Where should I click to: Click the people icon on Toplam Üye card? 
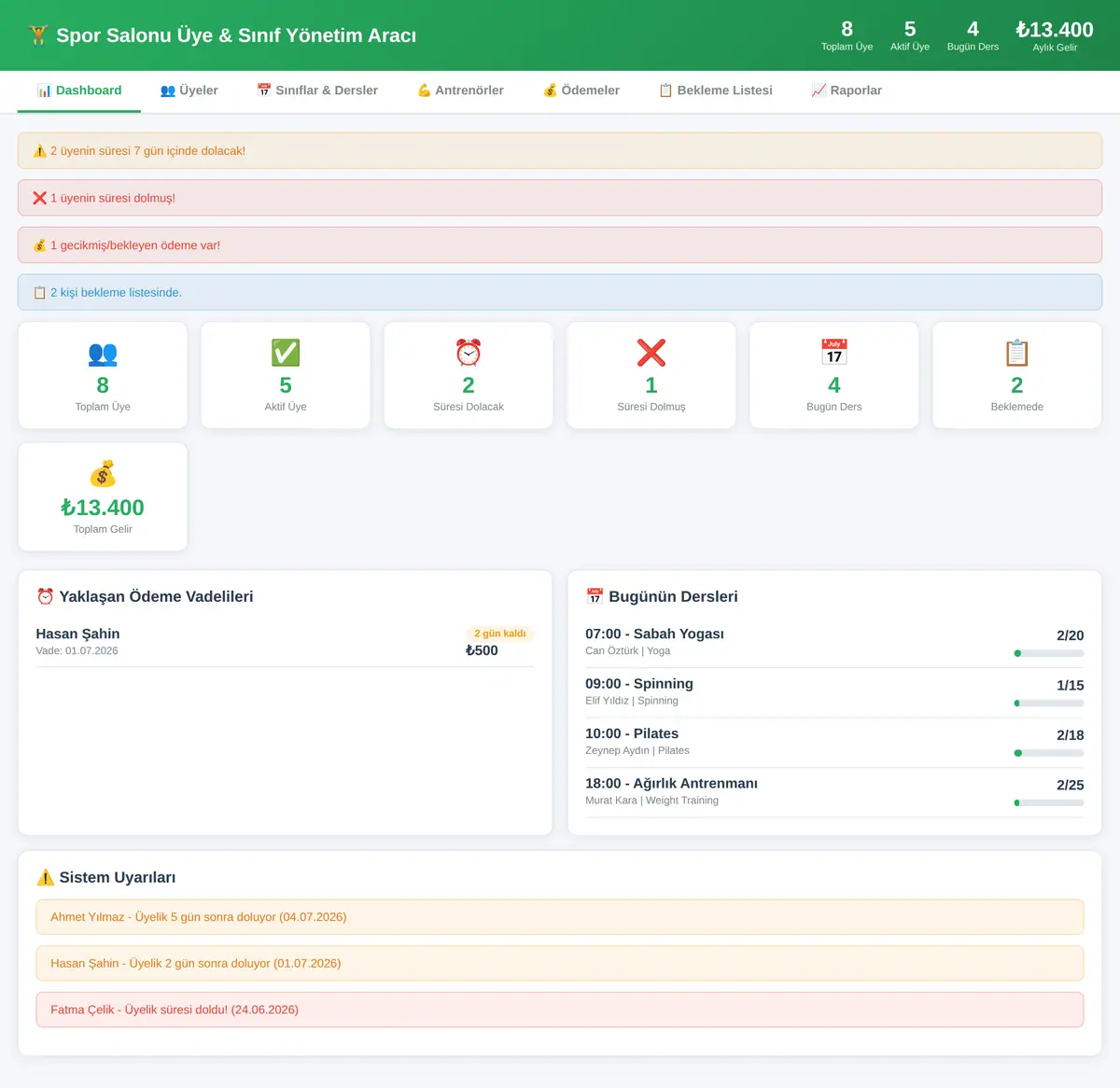(x=103, y=354)
